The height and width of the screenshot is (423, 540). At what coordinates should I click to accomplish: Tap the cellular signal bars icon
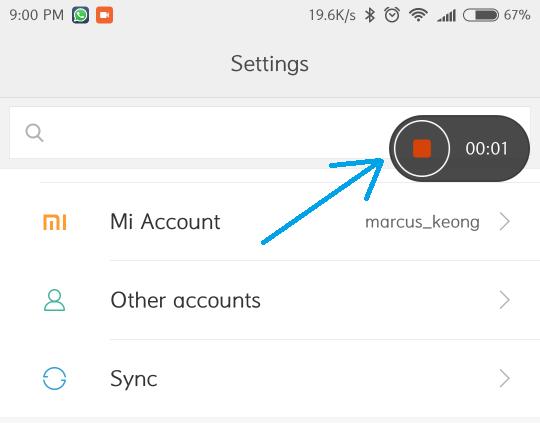point(447,16)
